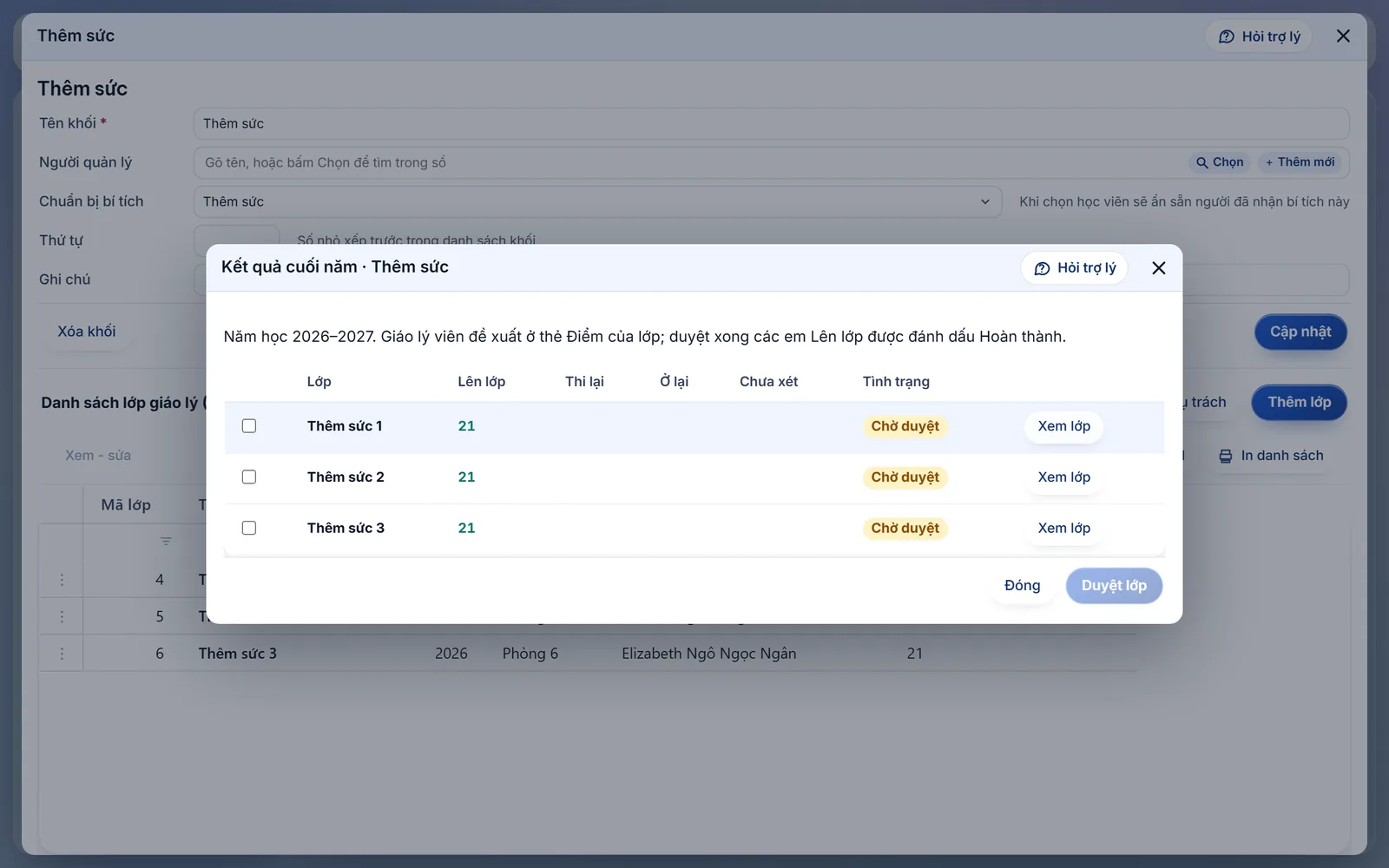Open row menu dots for class 6
Viewport: 1389px width, 868px height.
[62, 654]
